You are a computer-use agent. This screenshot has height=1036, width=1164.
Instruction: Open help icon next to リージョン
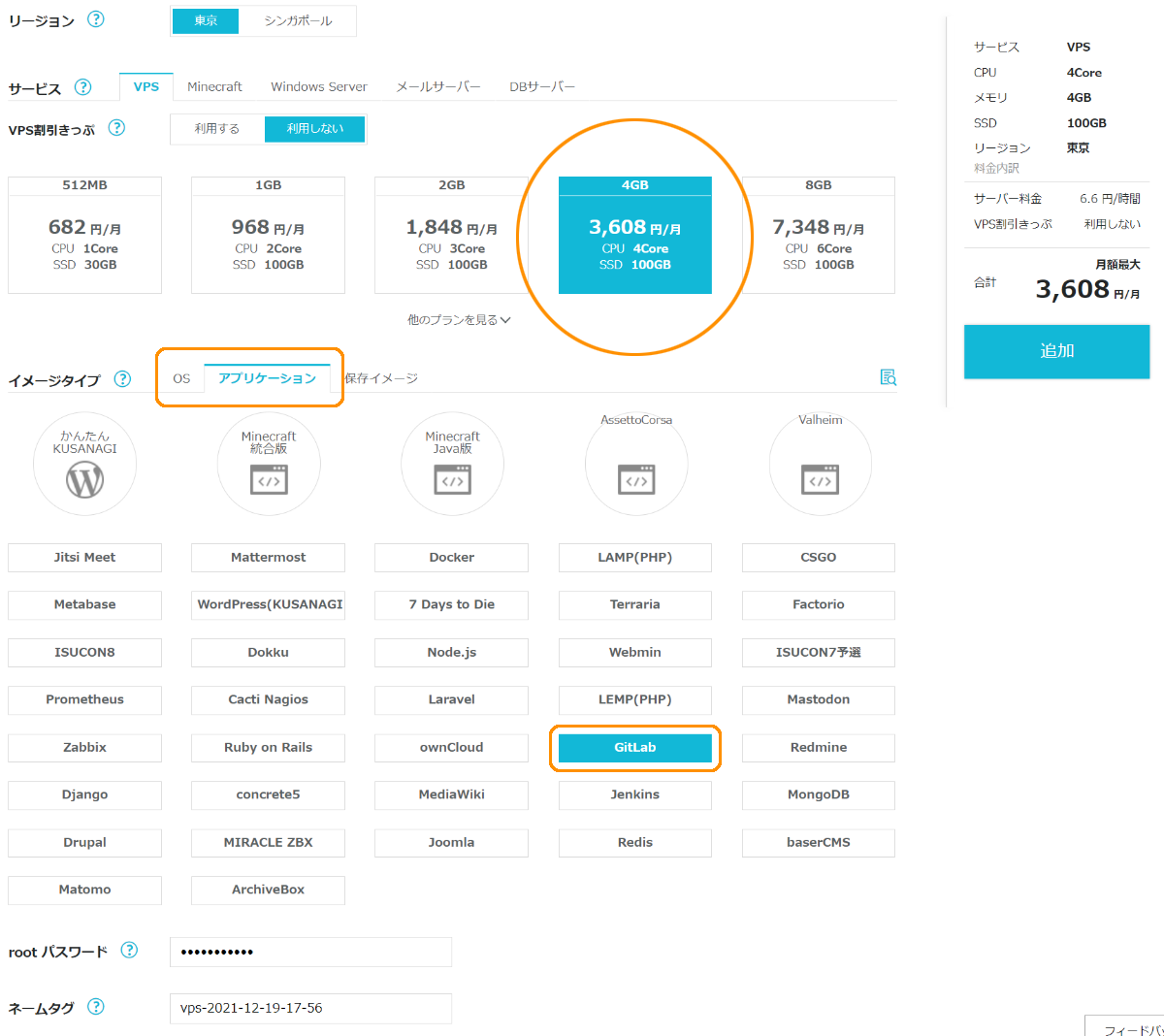pos(96,19)
